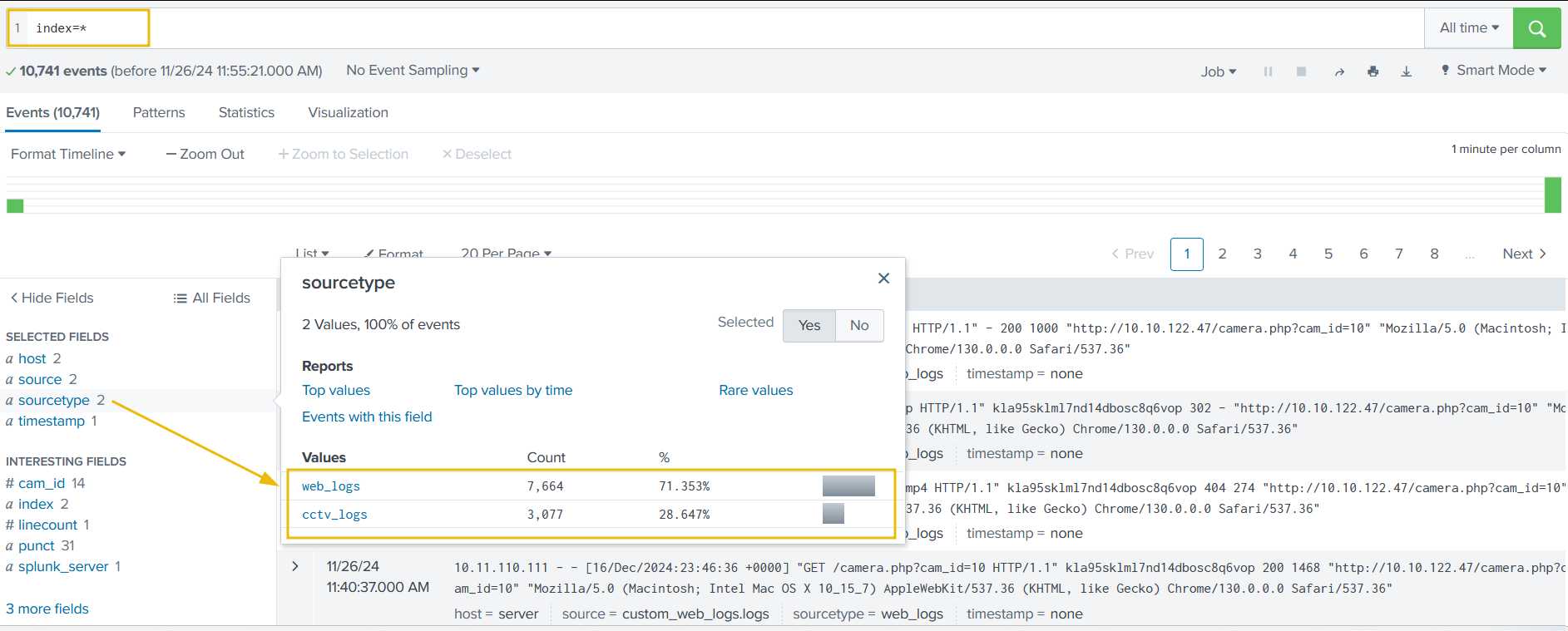The width and height of the screenshot is (1568, 631).
Task: Pause the search job
Action: [x=1268, y=71]
